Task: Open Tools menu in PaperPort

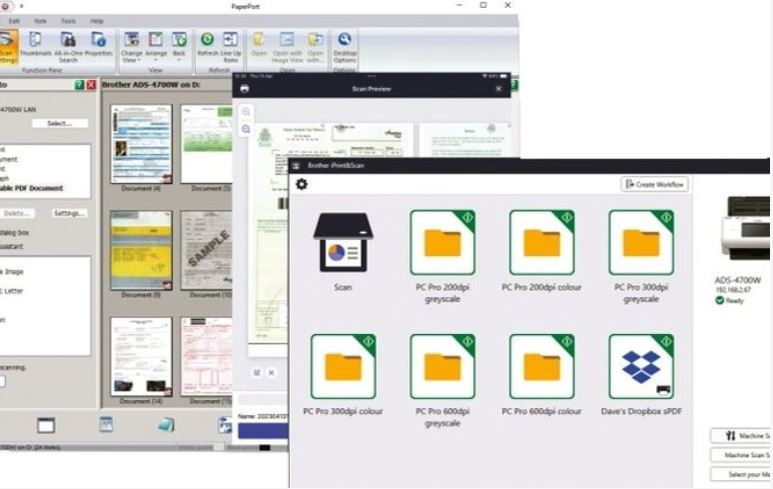Action: pyautogui.click(x=68, y=21)
